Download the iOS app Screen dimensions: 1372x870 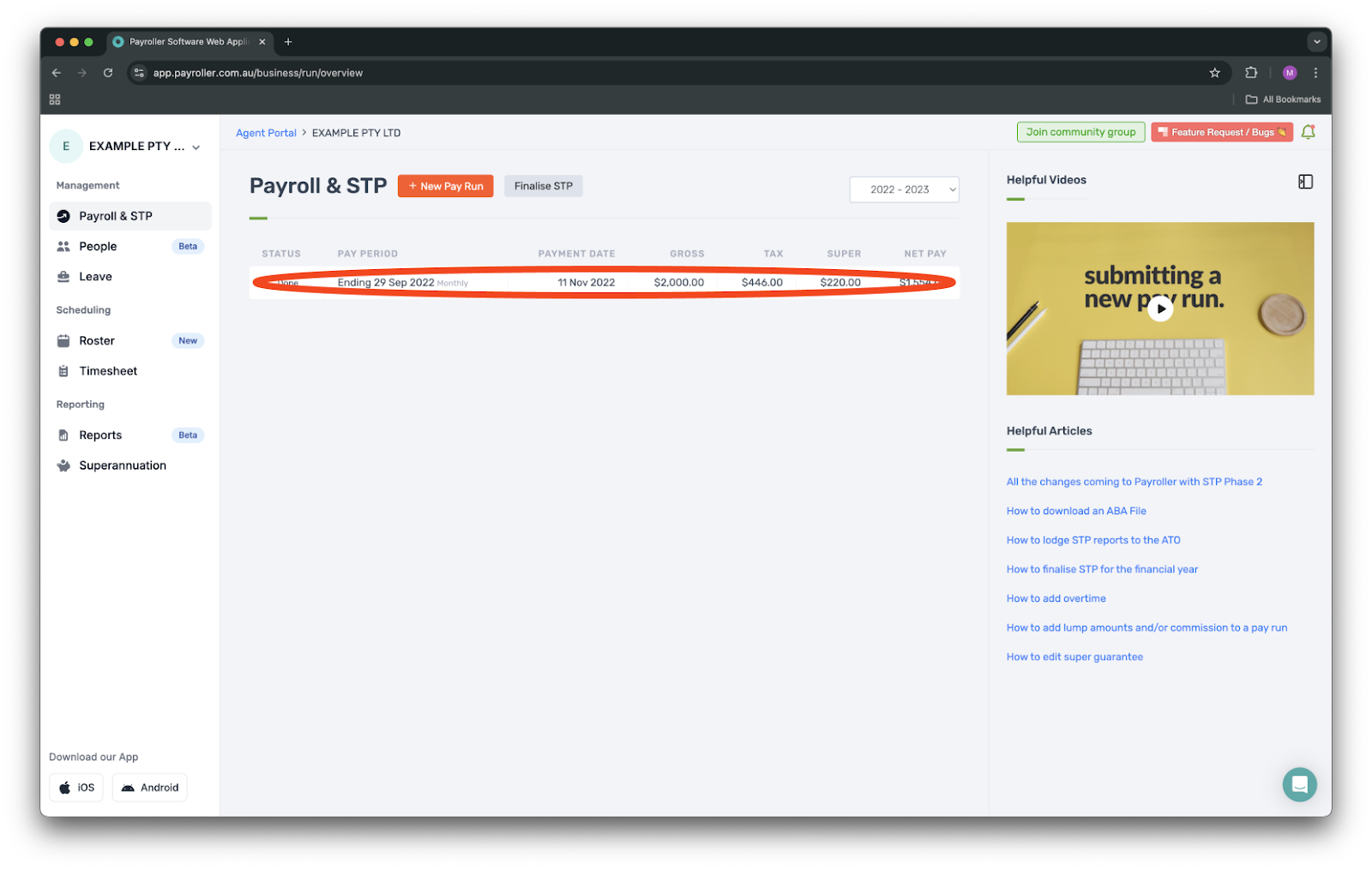point(76,788)
